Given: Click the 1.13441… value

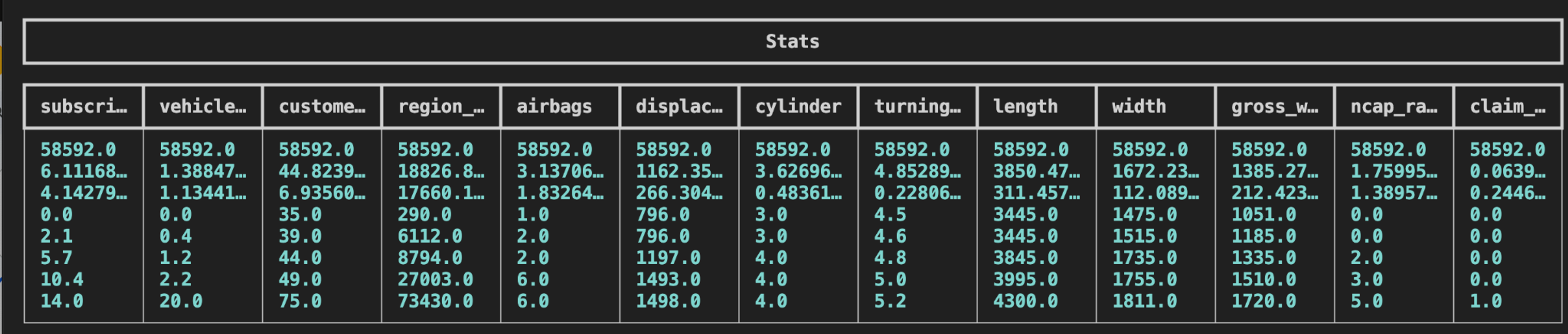Looking at the screenshot, I should click(x=203, y=193).
